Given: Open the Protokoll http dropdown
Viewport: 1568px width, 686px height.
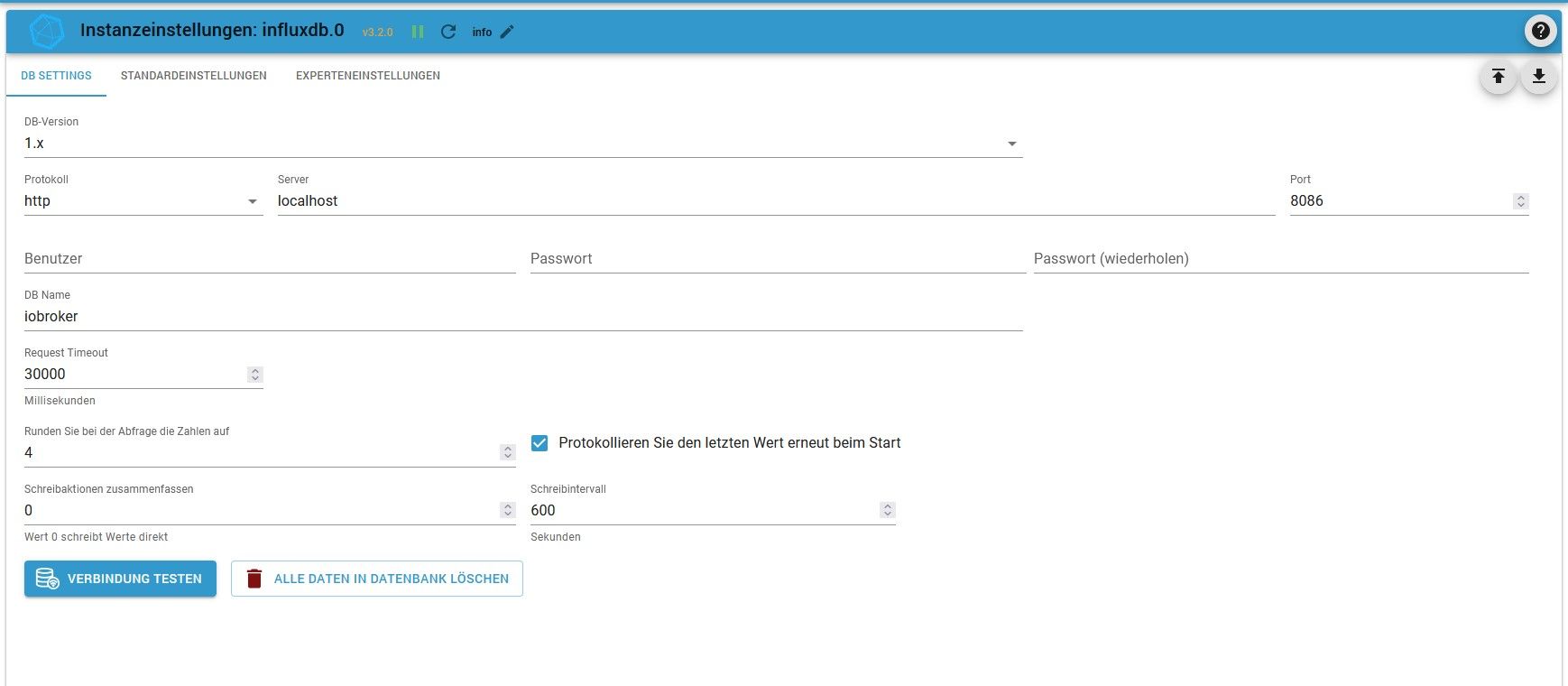Looking at the screenshot, I should click(143, 201).
